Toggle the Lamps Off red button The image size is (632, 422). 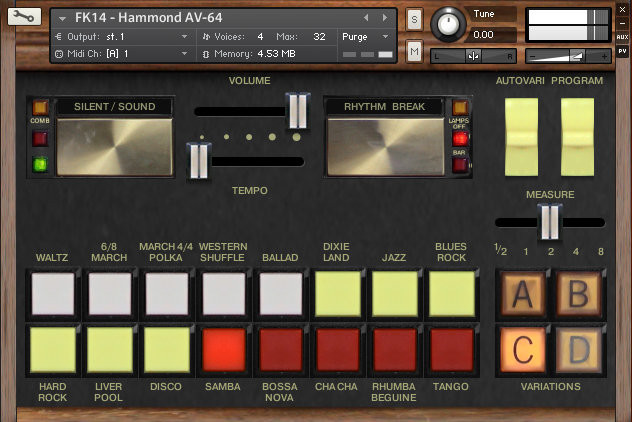[461, 138]
